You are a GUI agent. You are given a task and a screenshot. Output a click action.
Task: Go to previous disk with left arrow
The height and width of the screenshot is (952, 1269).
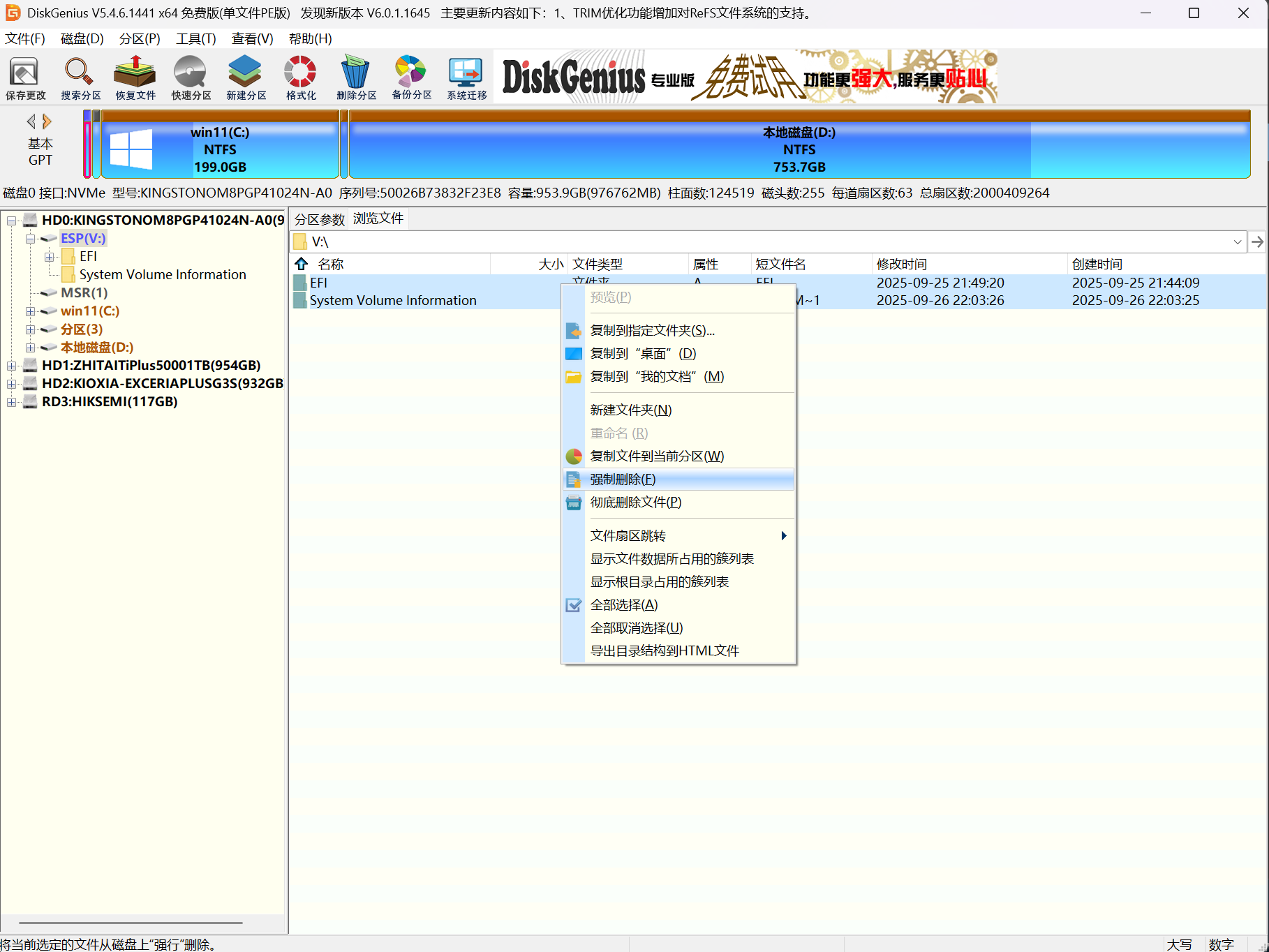tap(31, 121)
